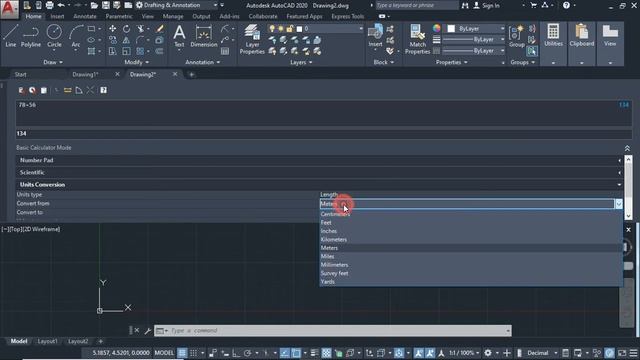Viewport: 640px width, 360px height.
Task: Open the layer name dropdown list
Action: [361, 29]
